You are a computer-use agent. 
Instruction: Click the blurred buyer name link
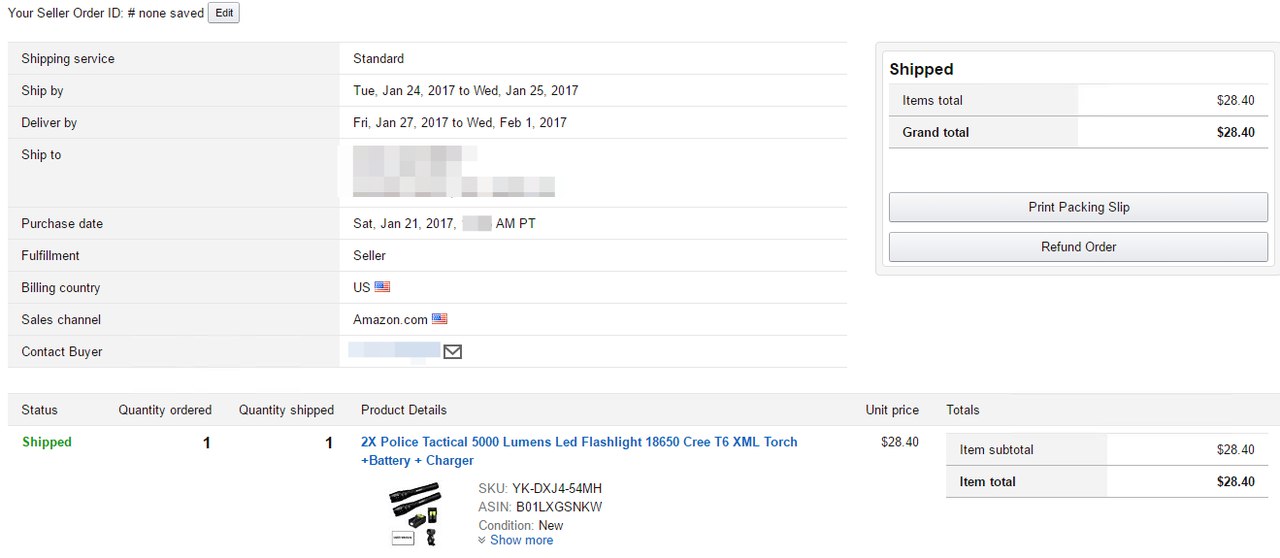(394, 350)
